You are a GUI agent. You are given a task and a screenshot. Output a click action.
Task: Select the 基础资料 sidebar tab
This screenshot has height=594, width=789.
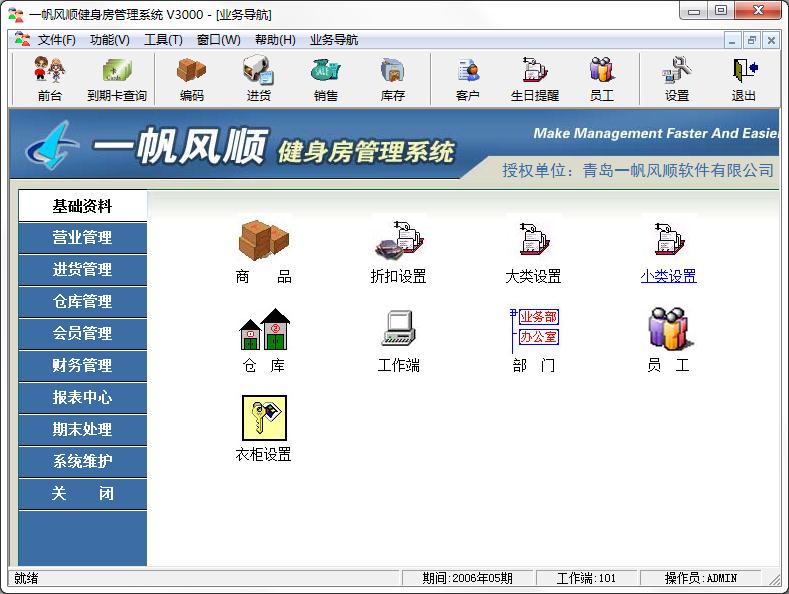coord(83,206)
